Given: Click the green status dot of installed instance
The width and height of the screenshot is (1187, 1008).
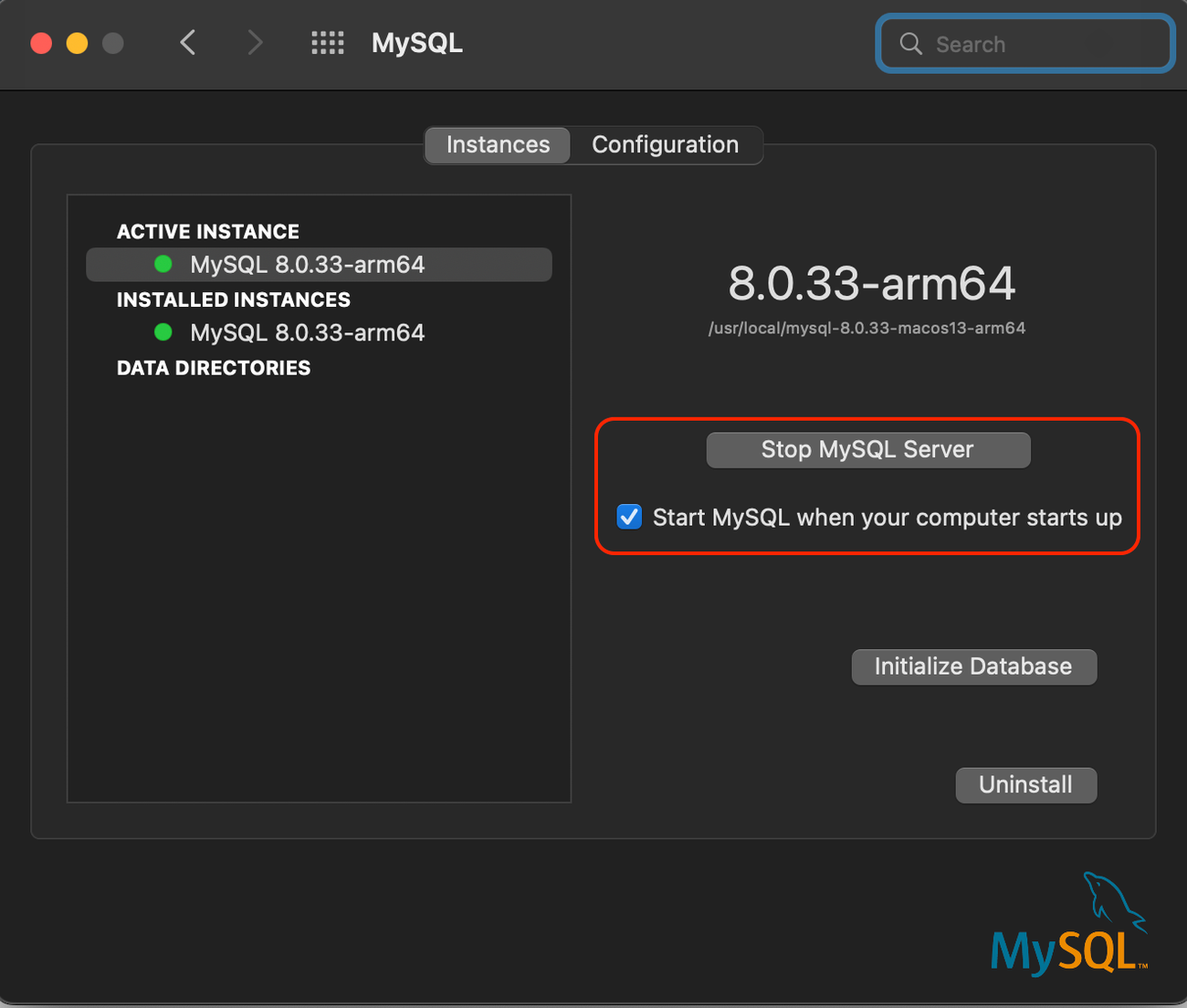Looking at the screenshot, I should [x=163, y=332].
